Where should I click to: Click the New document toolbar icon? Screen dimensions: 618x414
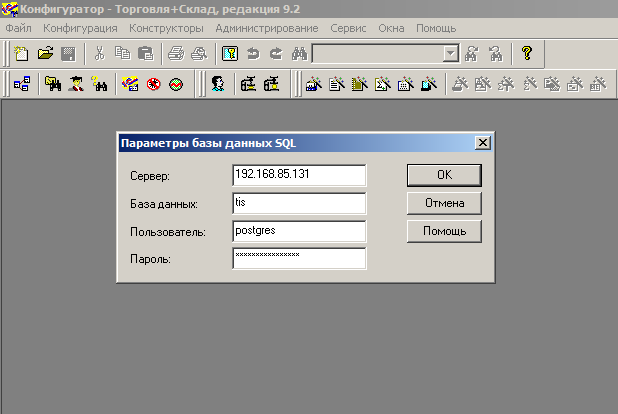click(x=21, y=53)
